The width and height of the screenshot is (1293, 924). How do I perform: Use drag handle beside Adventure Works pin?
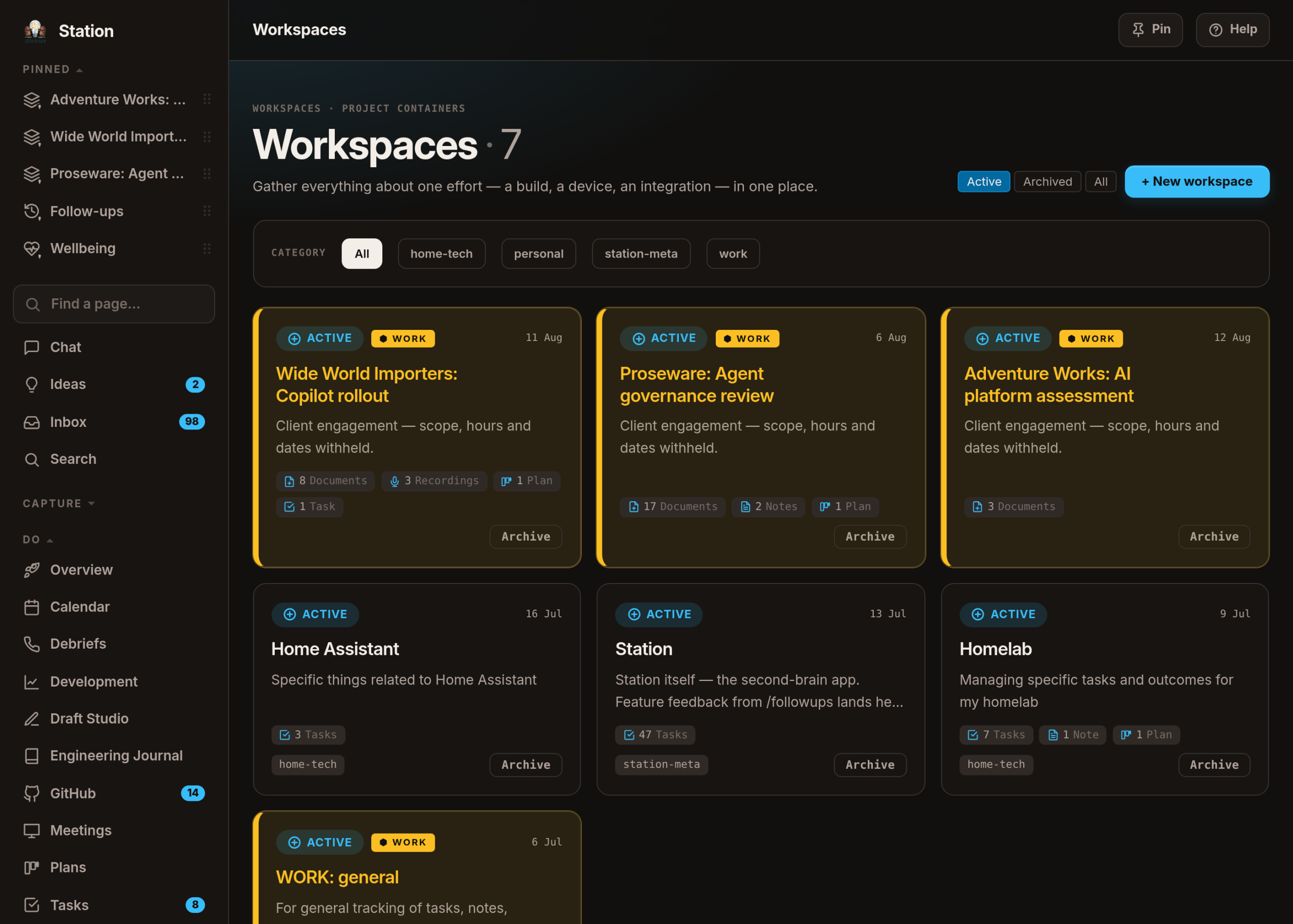coord(207,100)
